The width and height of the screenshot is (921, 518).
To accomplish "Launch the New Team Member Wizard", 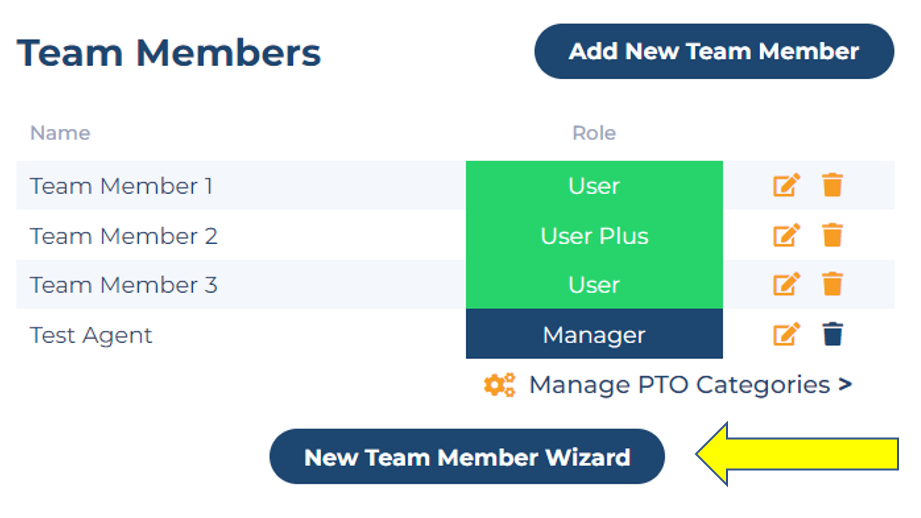I will [x=467, y=456].
